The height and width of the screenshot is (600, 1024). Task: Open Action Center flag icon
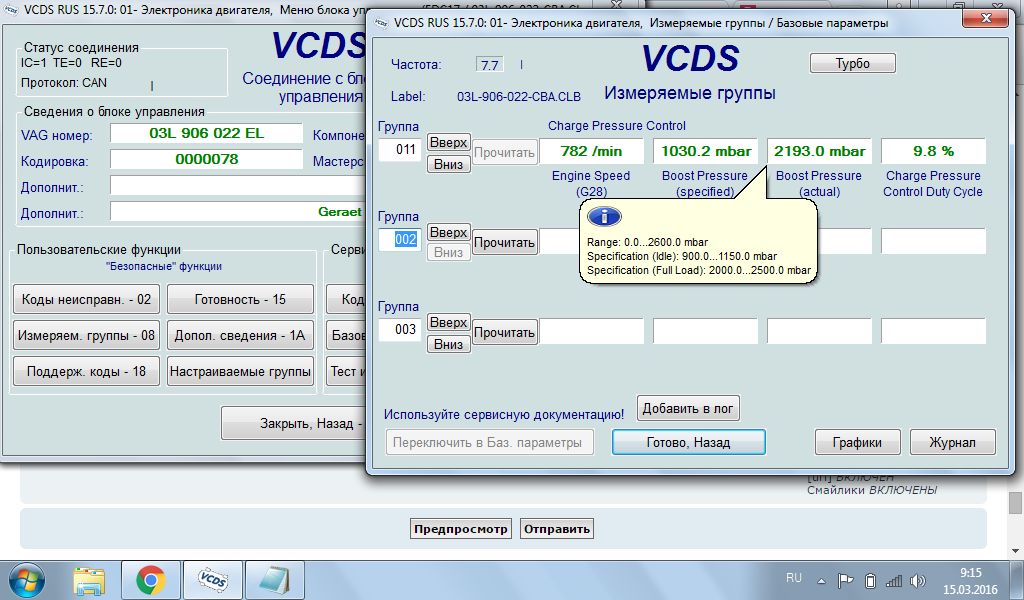[846, 581]
